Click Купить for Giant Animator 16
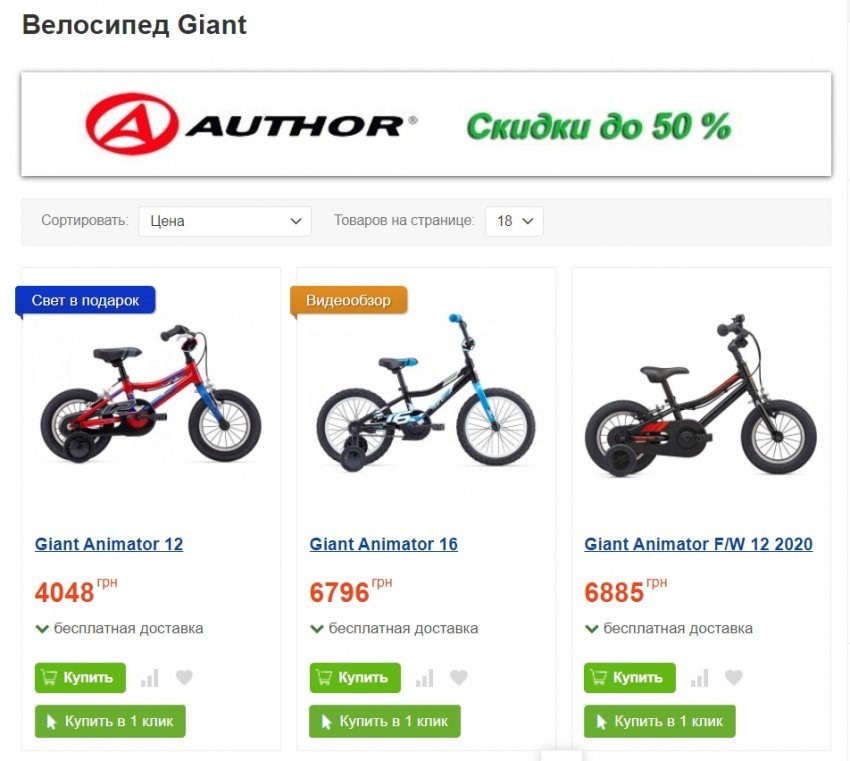The height and width of the screenshot is (761, 850). click(x=355, y=678)
